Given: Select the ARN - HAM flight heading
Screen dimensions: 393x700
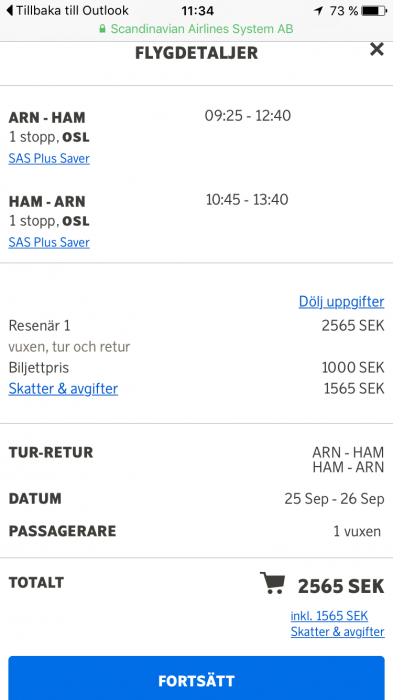Looking at the screenshot, I should point(47,118).
